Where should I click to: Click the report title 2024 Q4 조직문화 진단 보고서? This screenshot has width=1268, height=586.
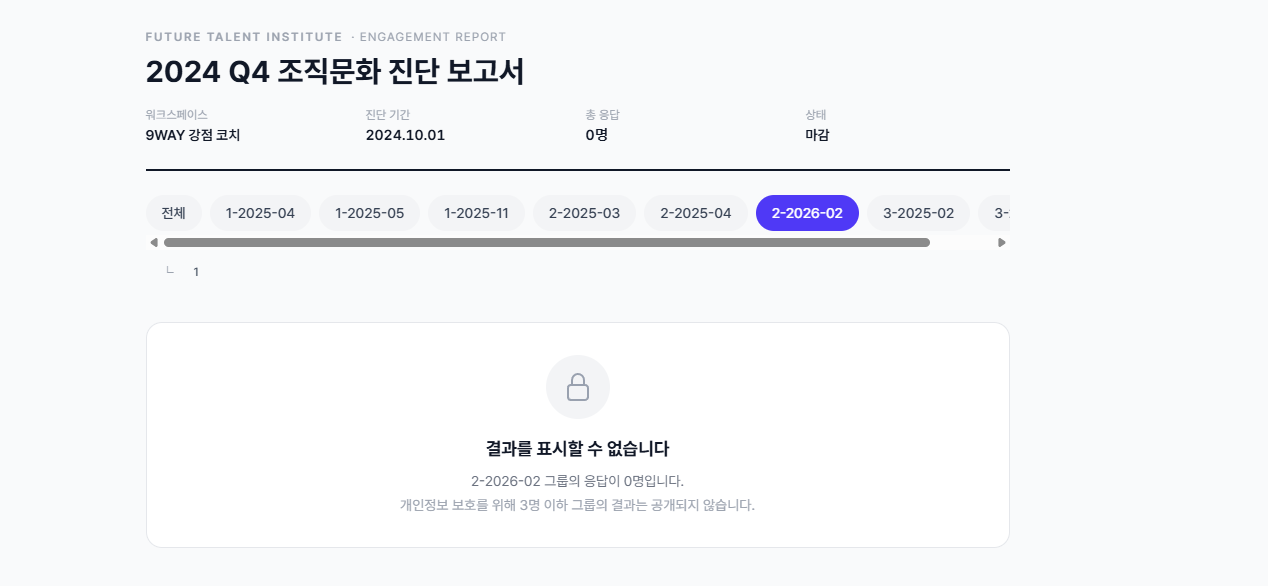[x=334, y=71]
